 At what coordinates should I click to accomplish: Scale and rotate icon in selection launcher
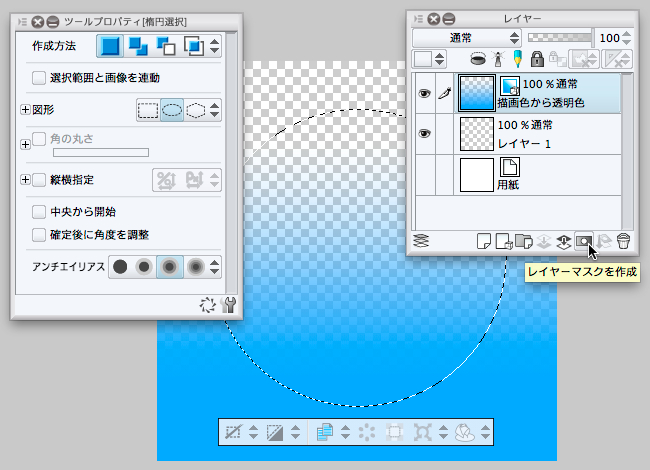coord(422,432)
